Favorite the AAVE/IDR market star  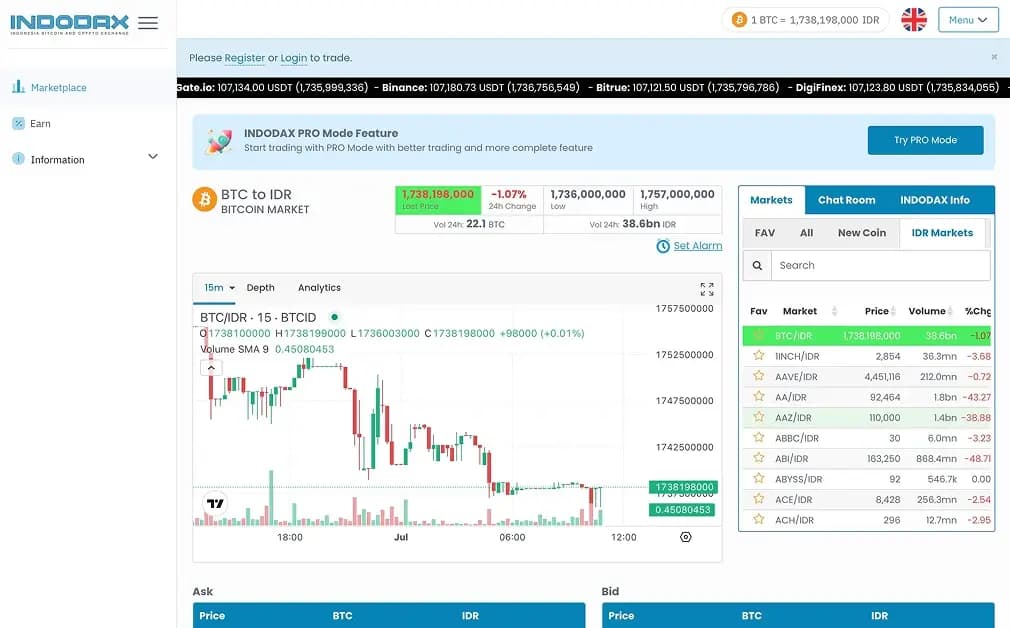point(758,376)
